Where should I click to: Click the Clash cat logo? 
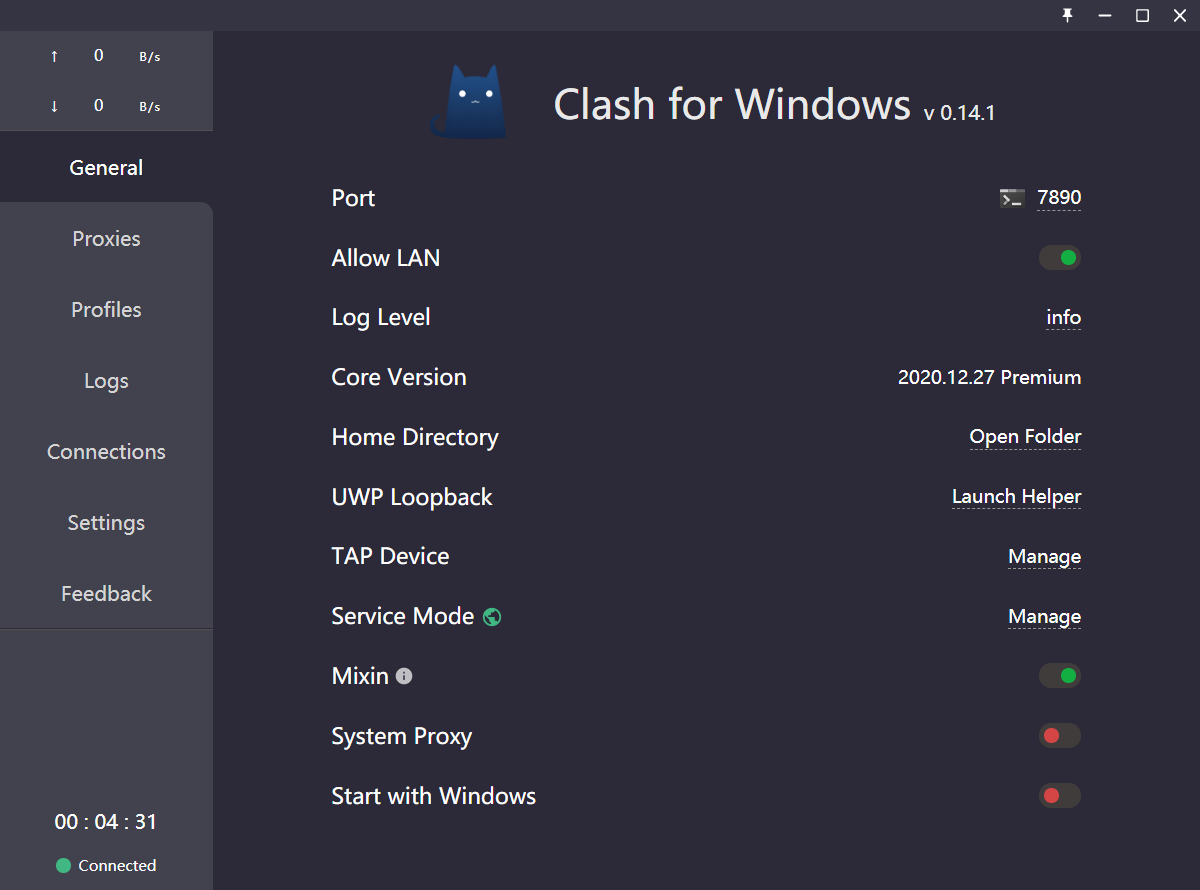[468, 102]
